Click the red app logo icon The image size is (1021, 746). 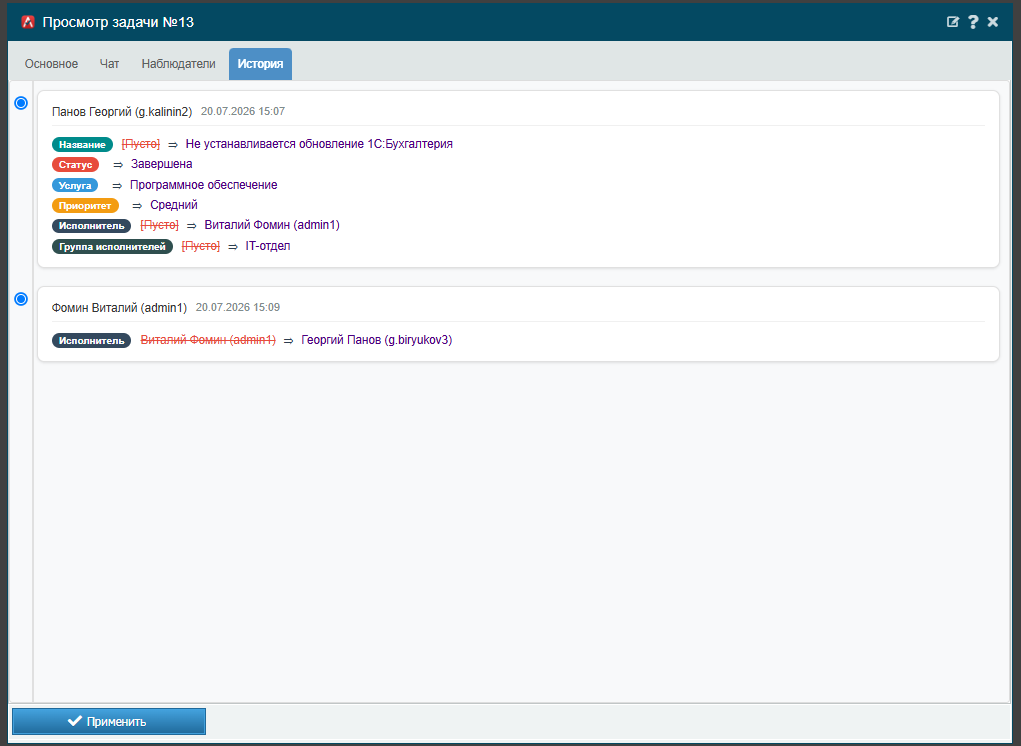coord(27,22)
